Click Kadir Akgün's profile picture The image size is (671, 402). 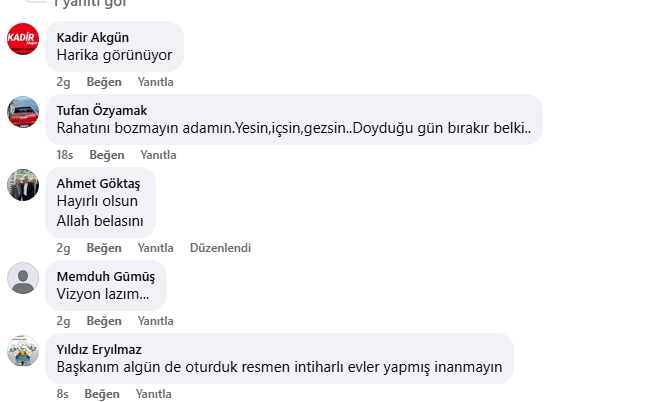pos(23,39)
